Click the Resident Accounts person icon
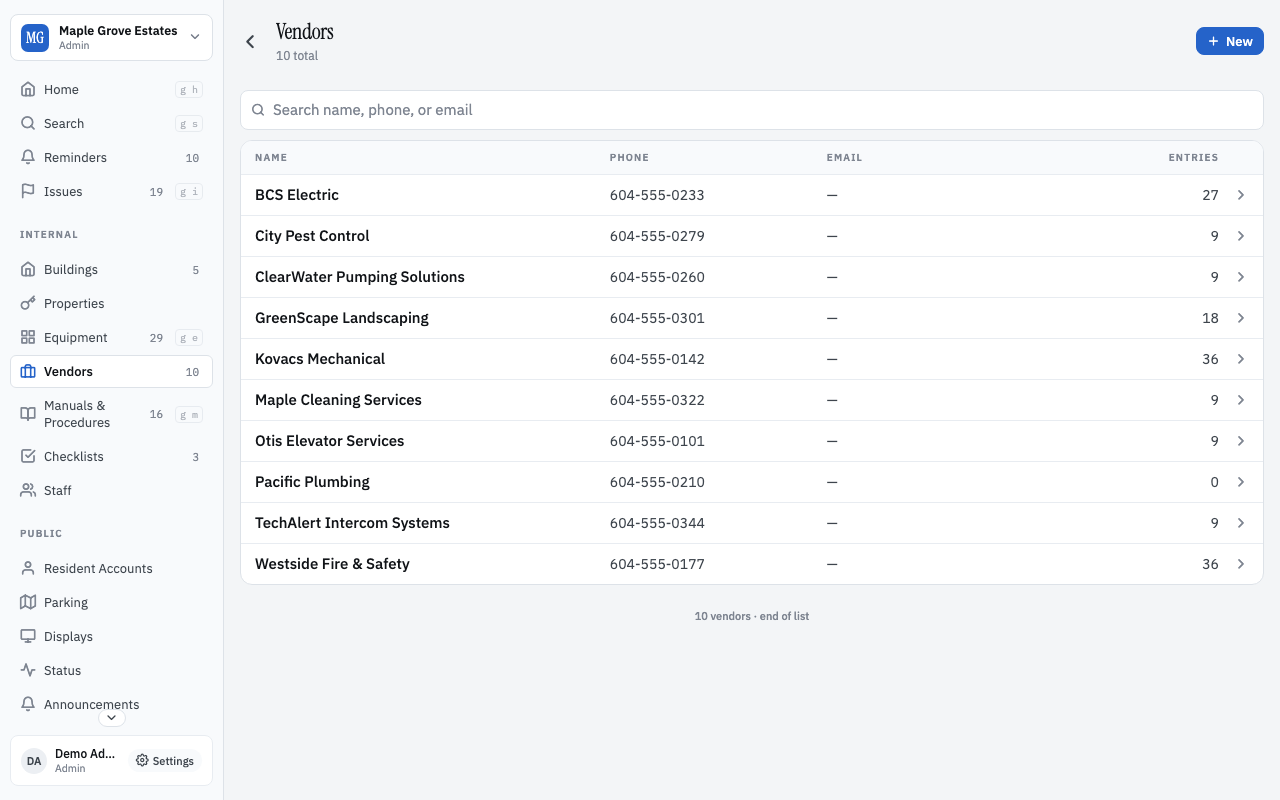The width and height of the screenshot is (1280, 800). [x=28, y=568]
